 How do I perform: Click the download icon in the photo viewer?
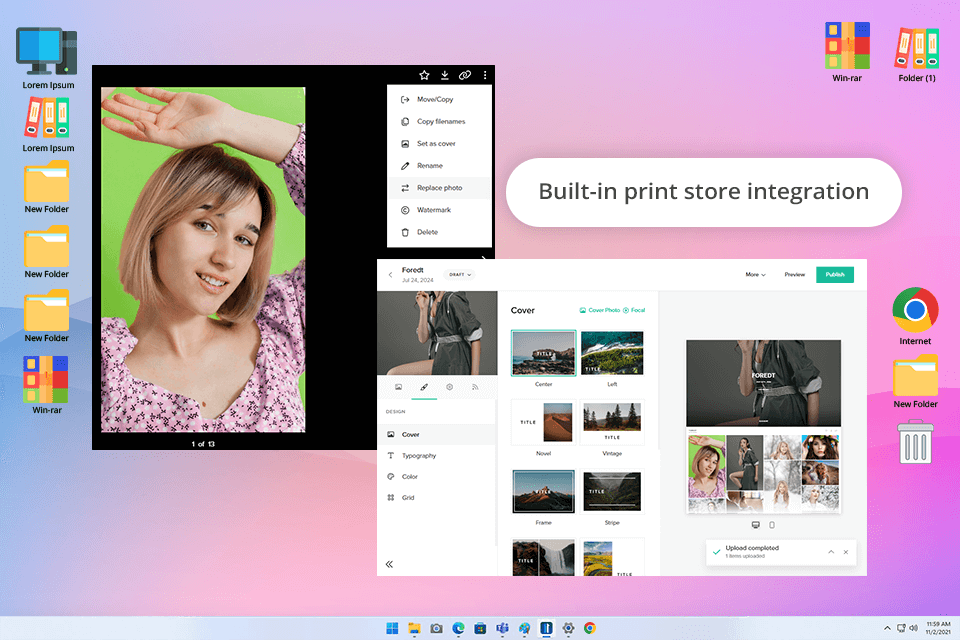click(x=444, y=75)
